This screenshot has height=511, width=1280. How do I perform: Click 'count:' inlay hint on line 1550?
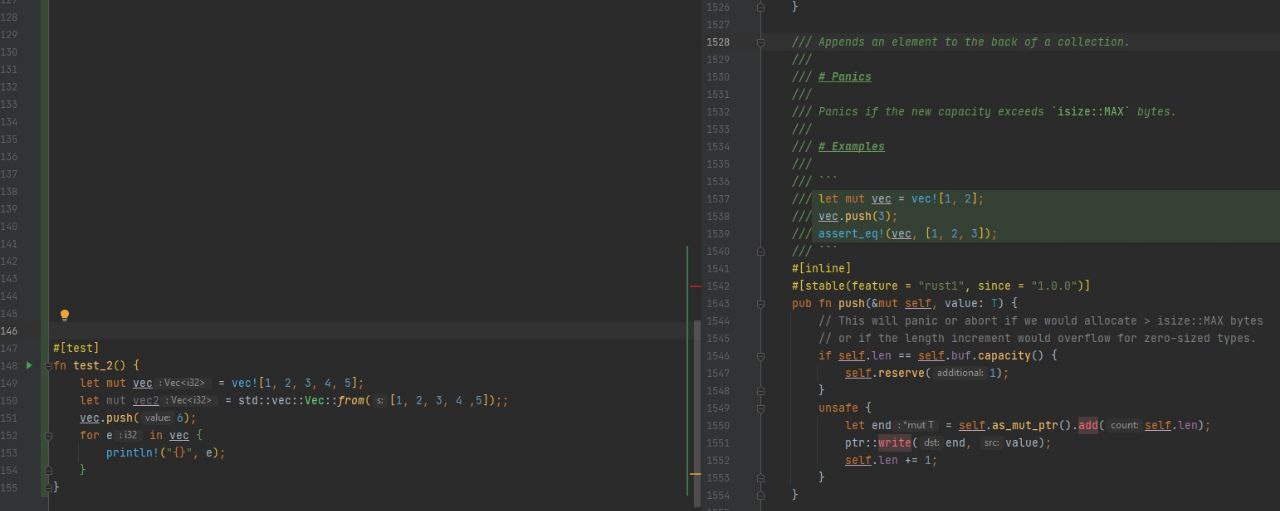(x=1124, y=425)
